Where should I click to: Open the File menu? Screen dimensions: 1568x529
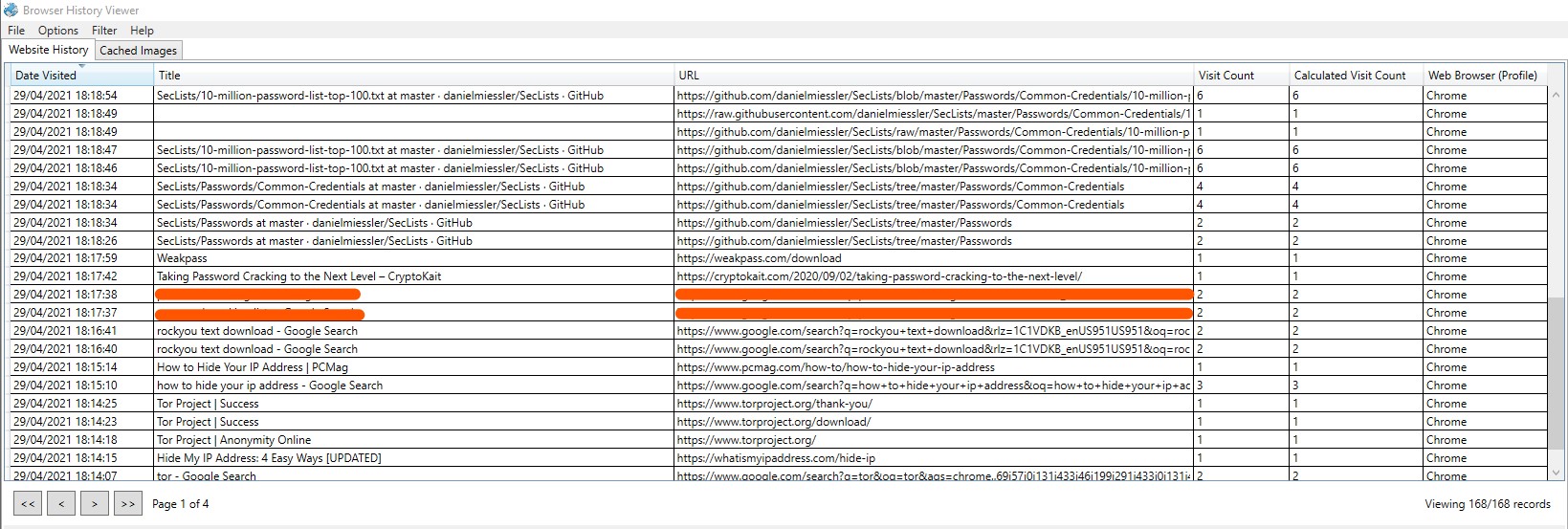[16, 31]
